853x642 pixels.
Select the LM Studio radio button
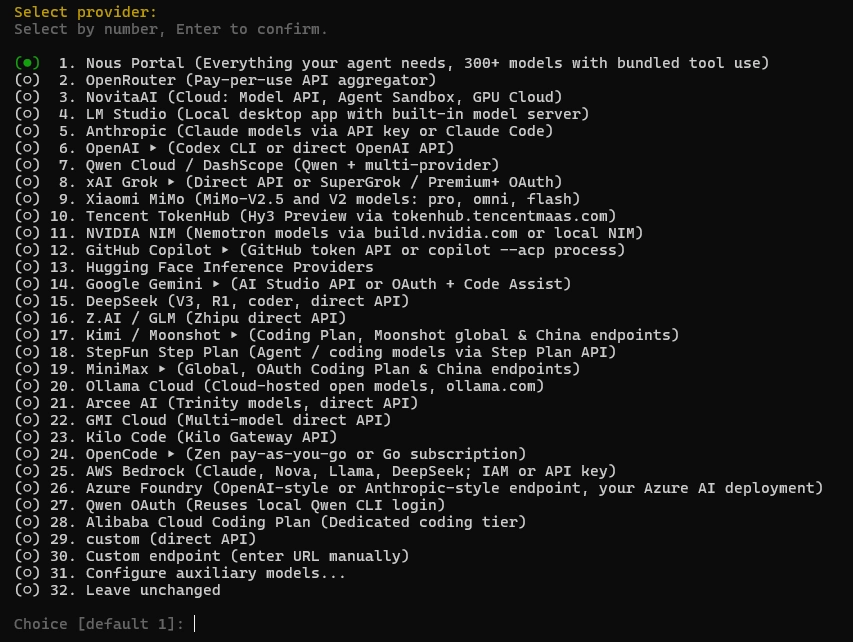point(27,114)
